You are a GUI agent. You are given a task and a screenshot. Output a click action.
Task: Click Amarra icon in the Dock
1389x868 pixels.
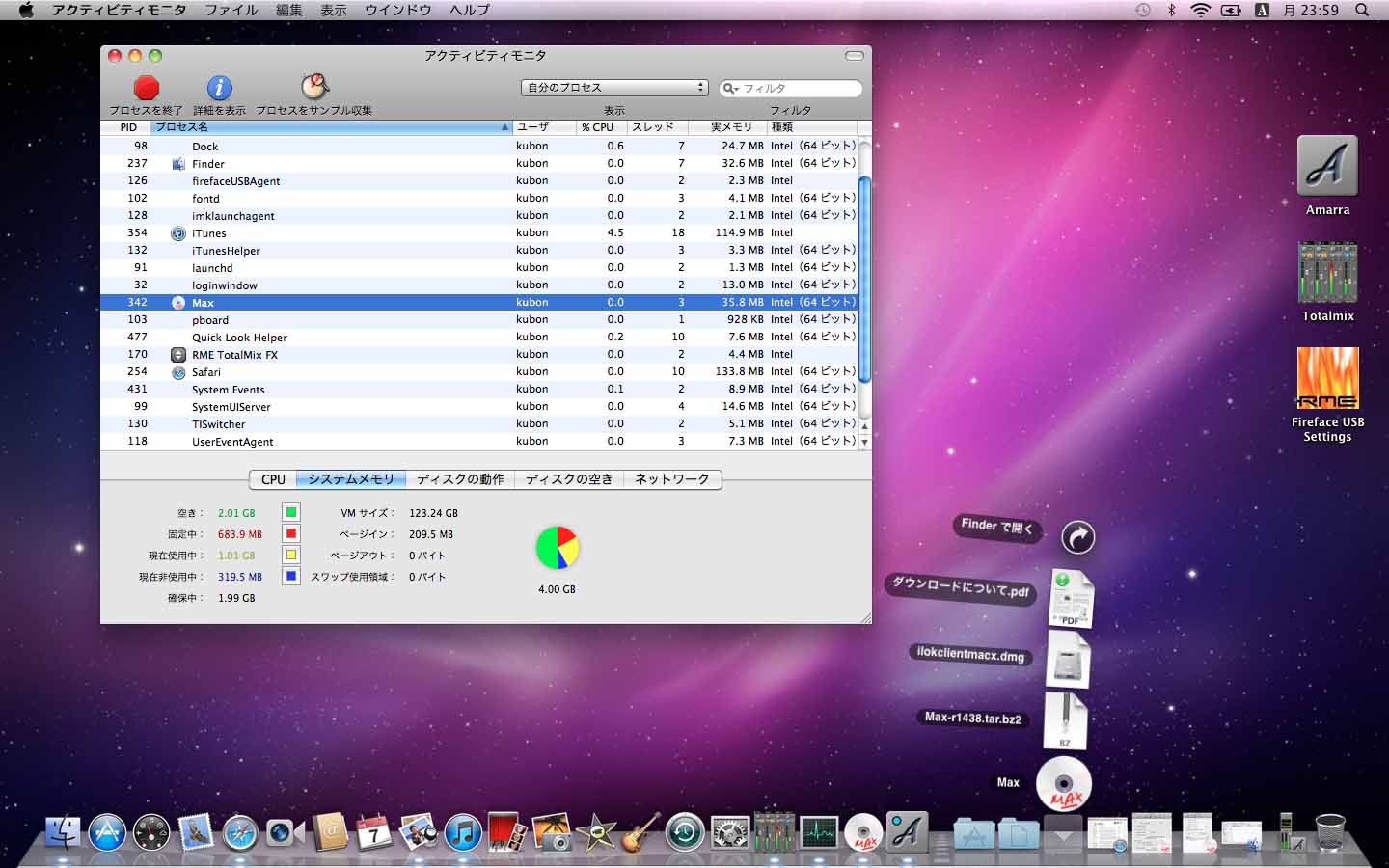click(x=908, y=831)
